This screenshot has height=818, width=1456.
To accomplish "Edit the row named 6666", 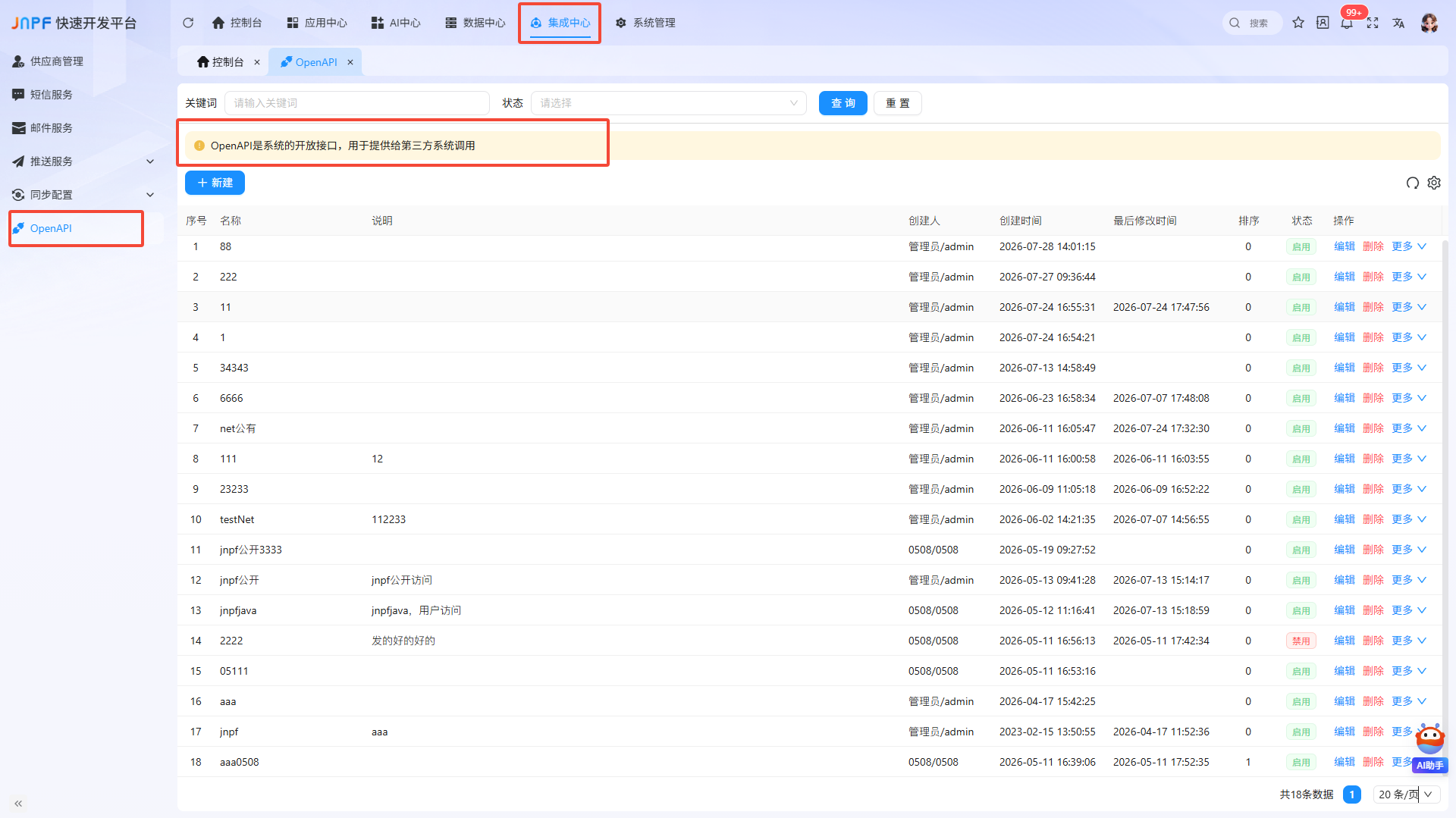I will pyautogui.click(x=1344, y=398).
